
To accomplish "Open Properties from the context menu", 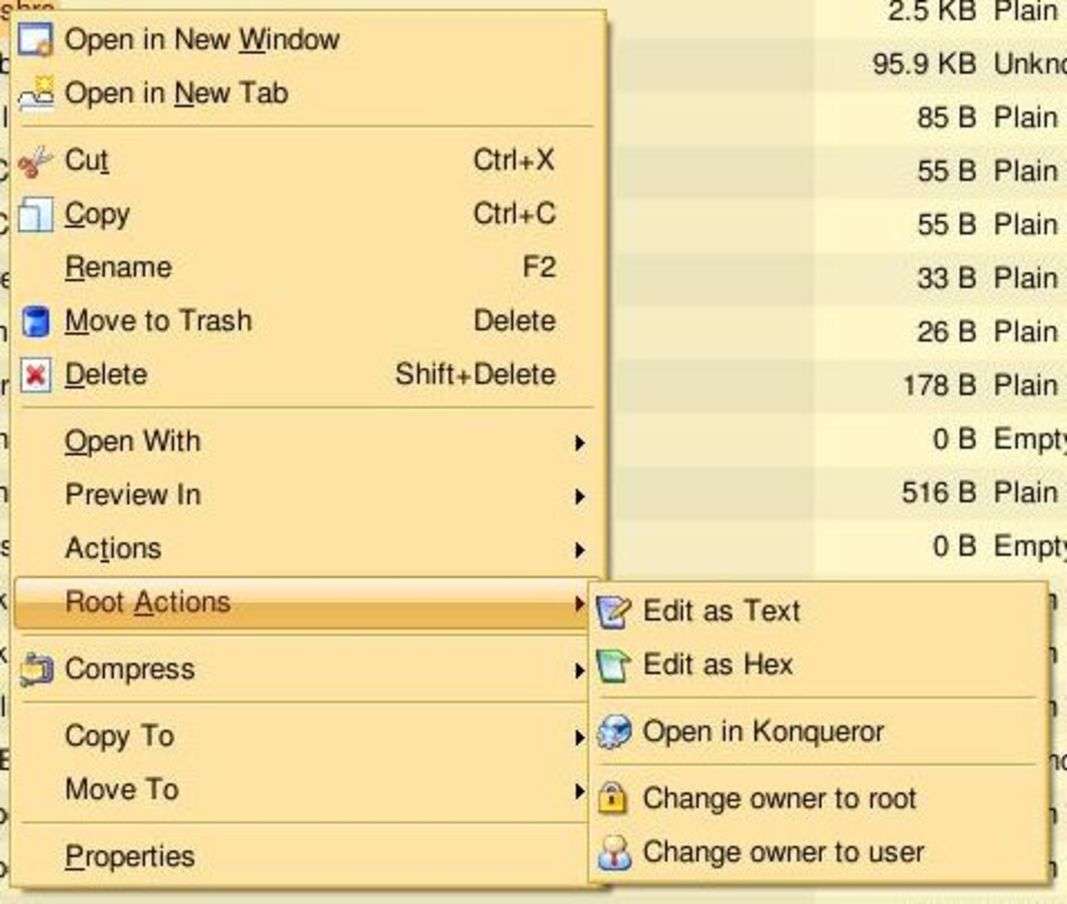I will [x=129, y=857].
